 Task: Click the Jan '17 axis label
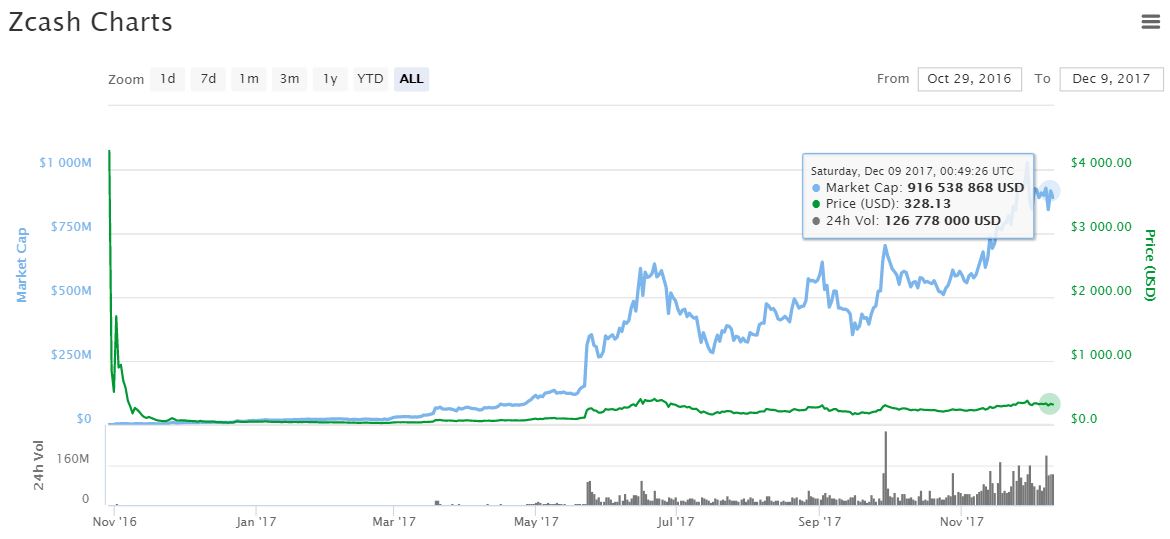[x=256, y=522]
